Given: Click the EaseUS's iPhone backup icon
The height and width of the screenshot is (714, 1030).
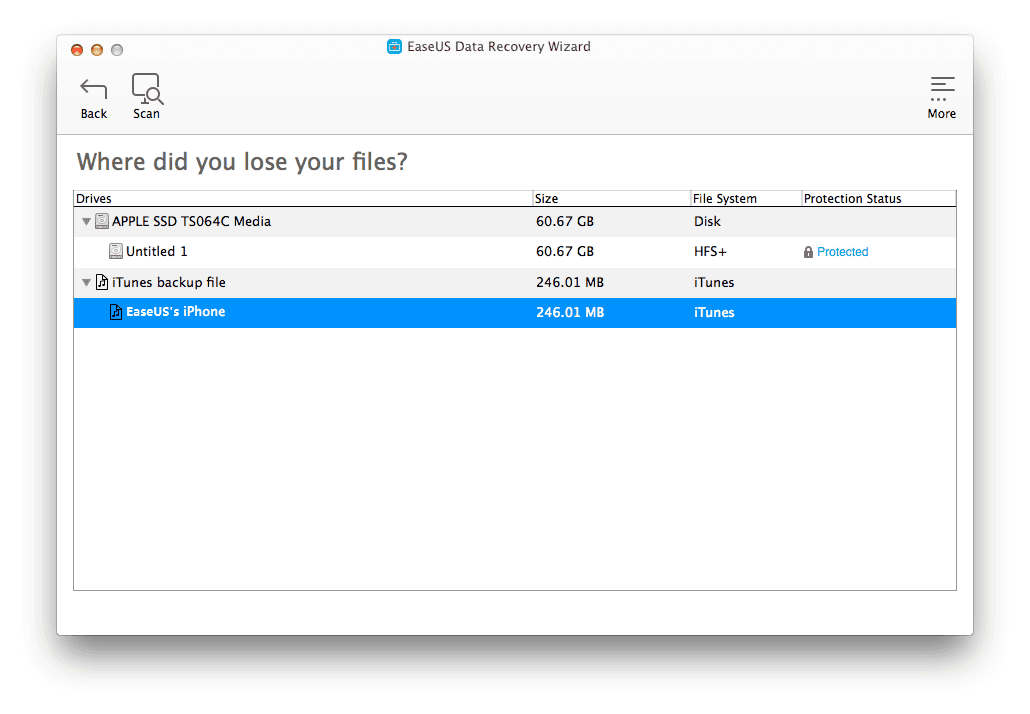Looking at the screenshot, I should pyautogui.click(x=116, y=312).
